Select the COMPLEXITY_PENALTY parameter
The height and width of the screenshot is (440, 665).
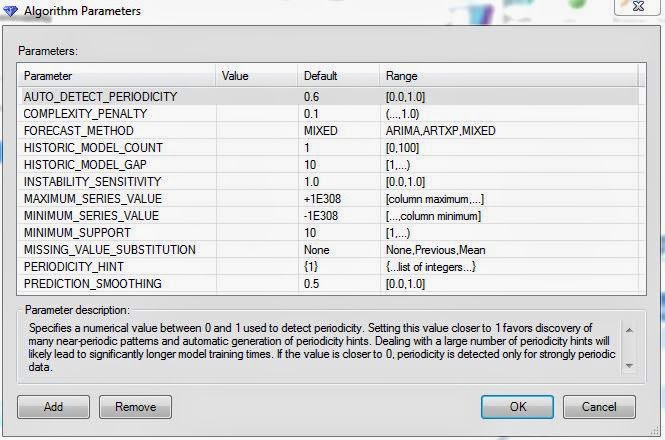(85, 114)
